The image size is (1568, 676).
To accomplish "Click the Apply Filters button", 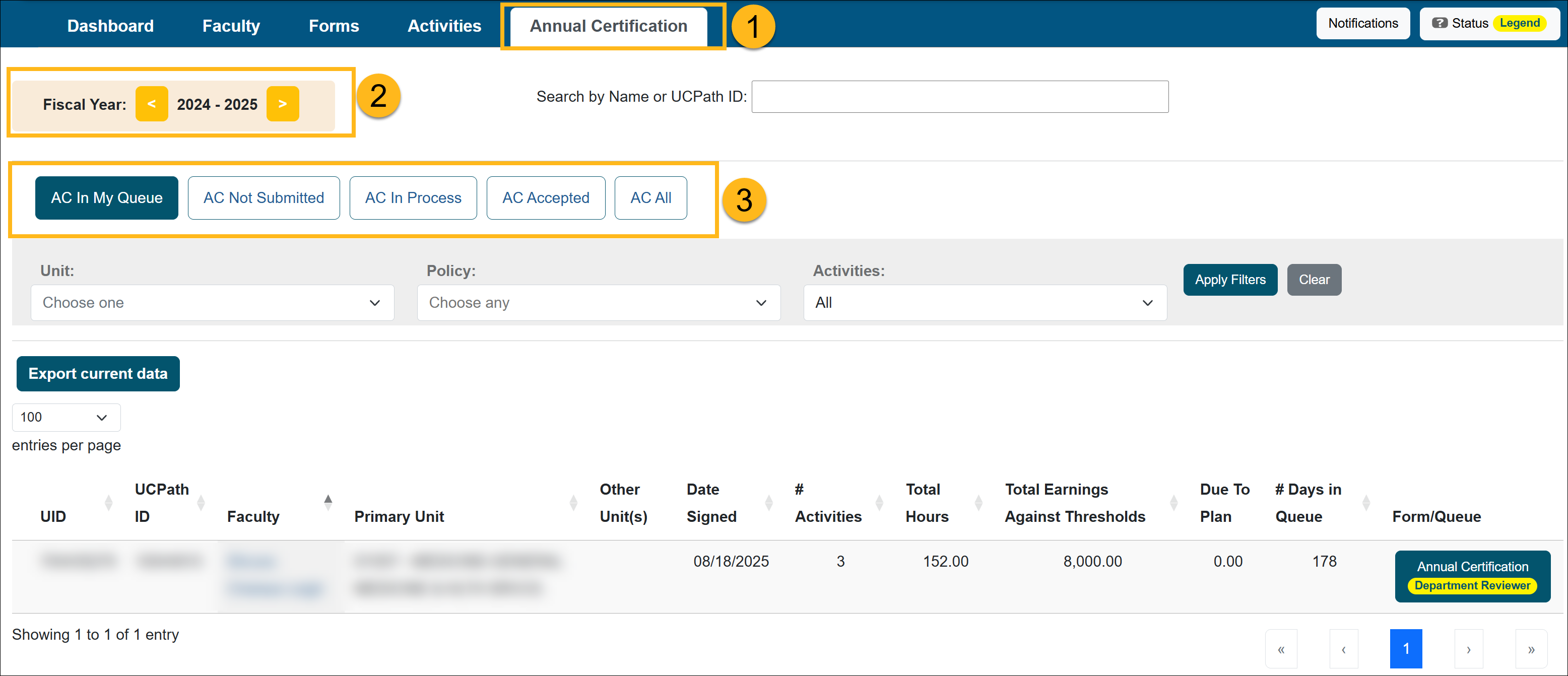I will coord(1229,279).
